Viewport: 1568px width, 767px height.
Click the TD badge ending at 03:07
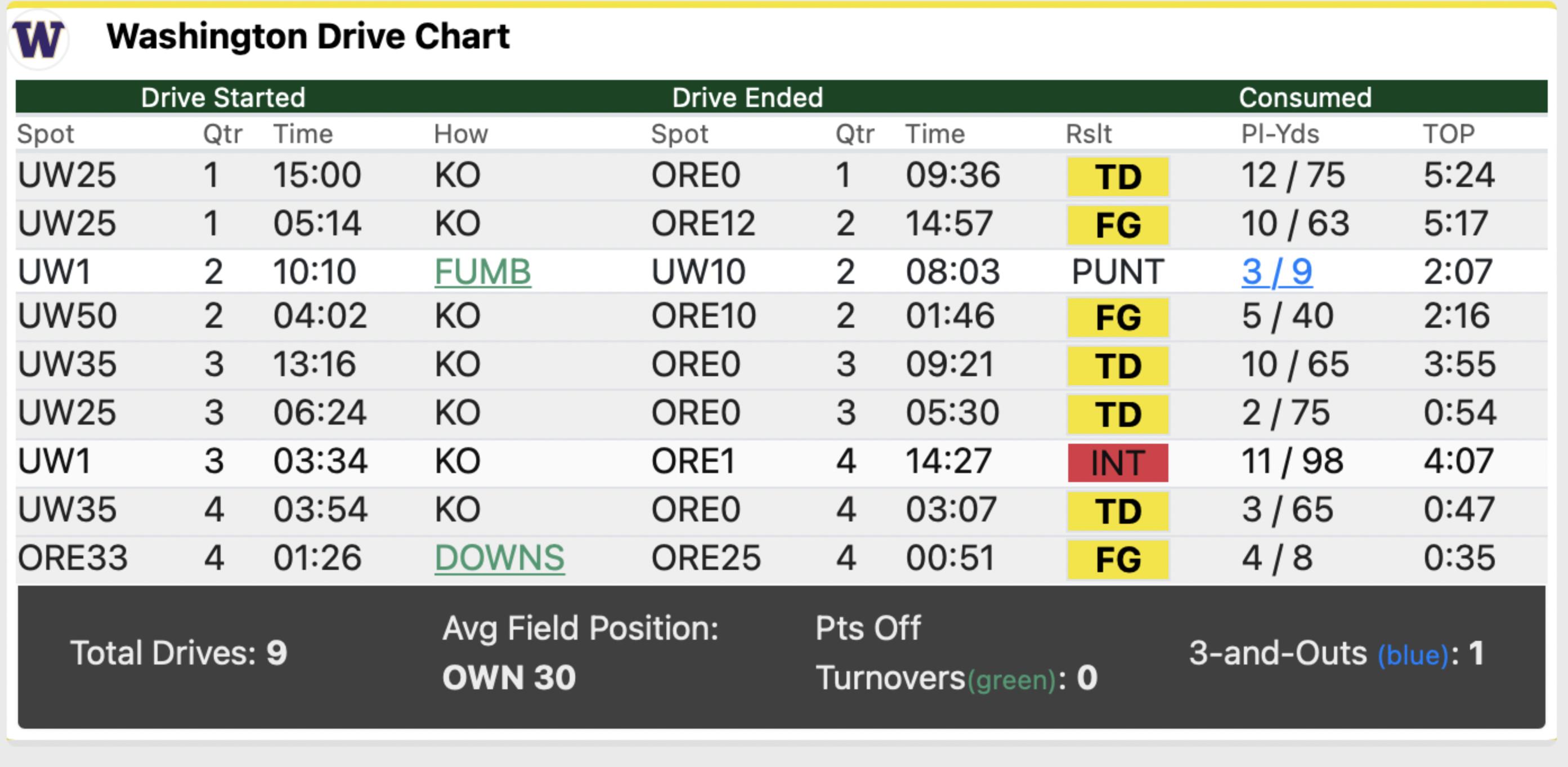tap(1118, 511)
